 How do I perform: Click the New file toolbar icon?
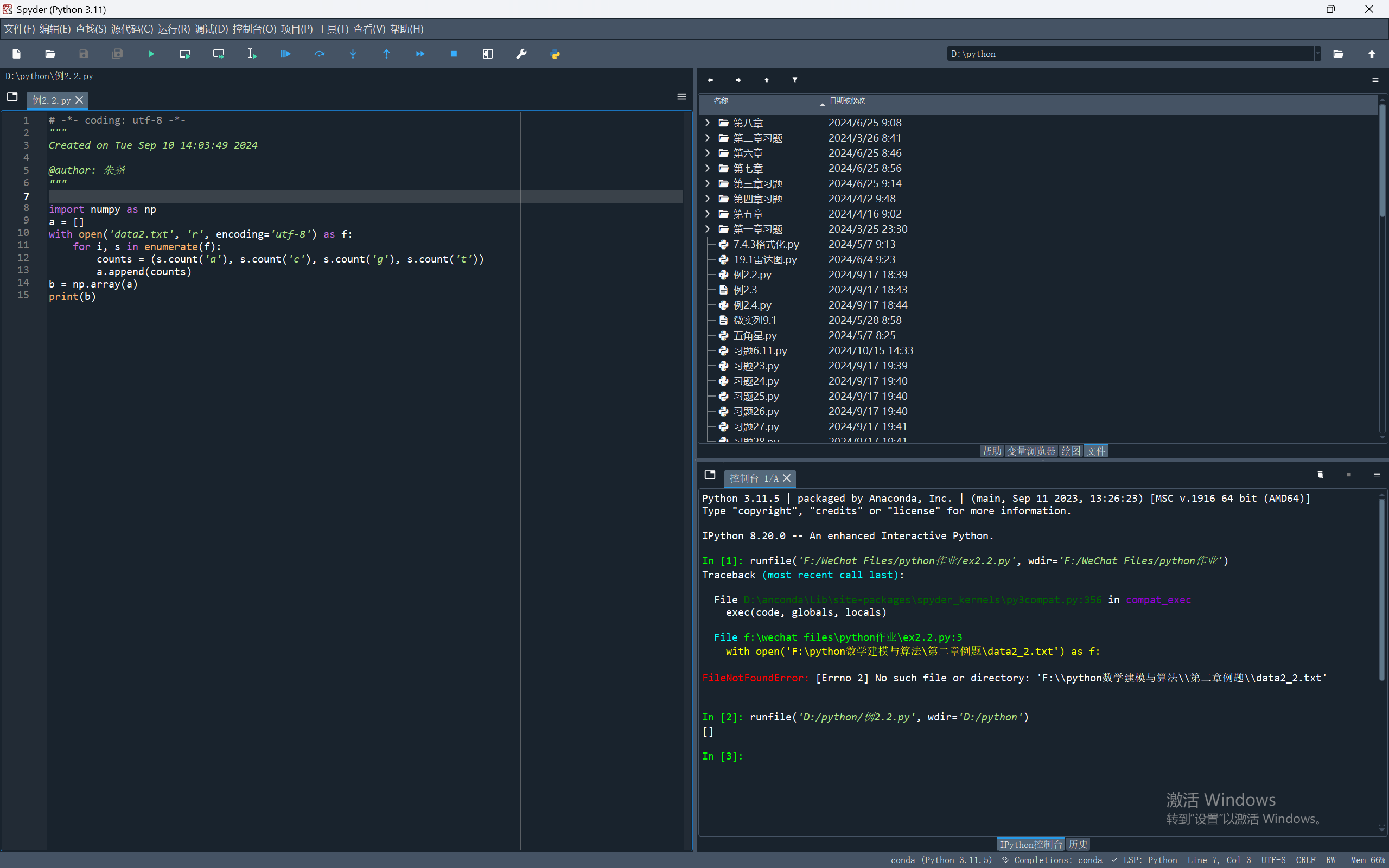click(x=17, y=54)
